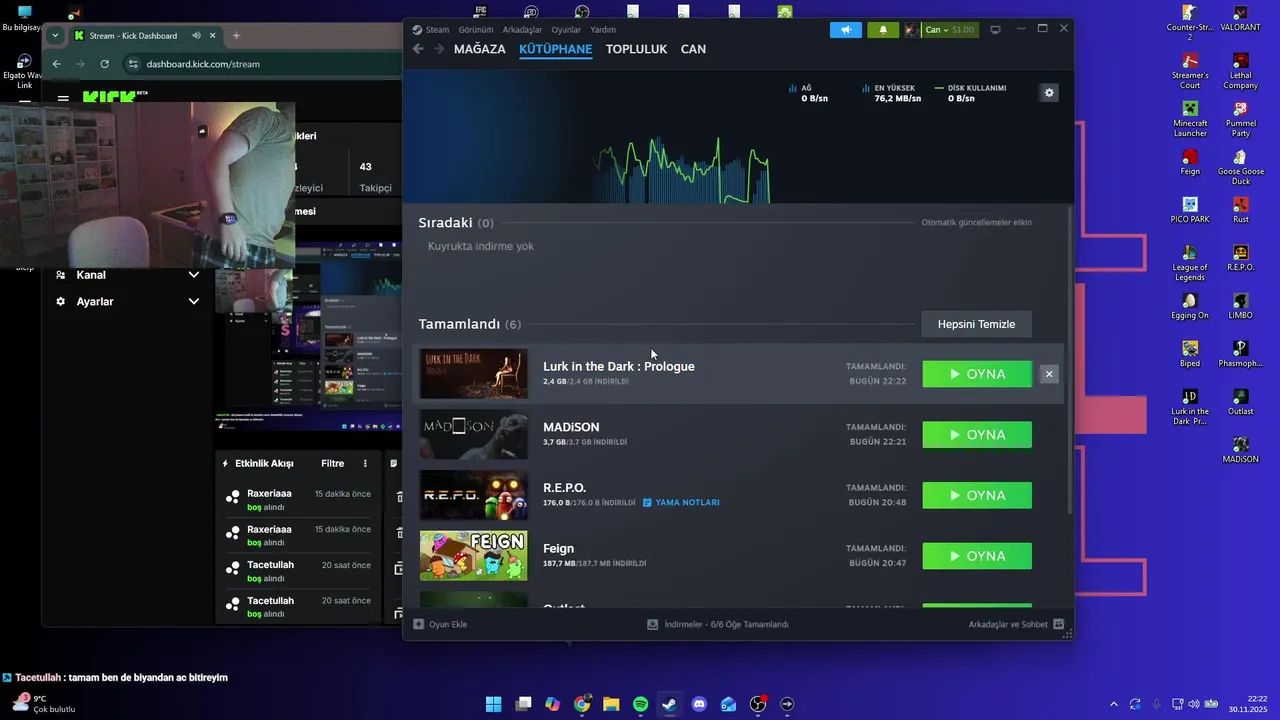Switch to the TOPLULUK tab
The height and width of the screenshot is (720, 1280).
(x=636, y=49)
